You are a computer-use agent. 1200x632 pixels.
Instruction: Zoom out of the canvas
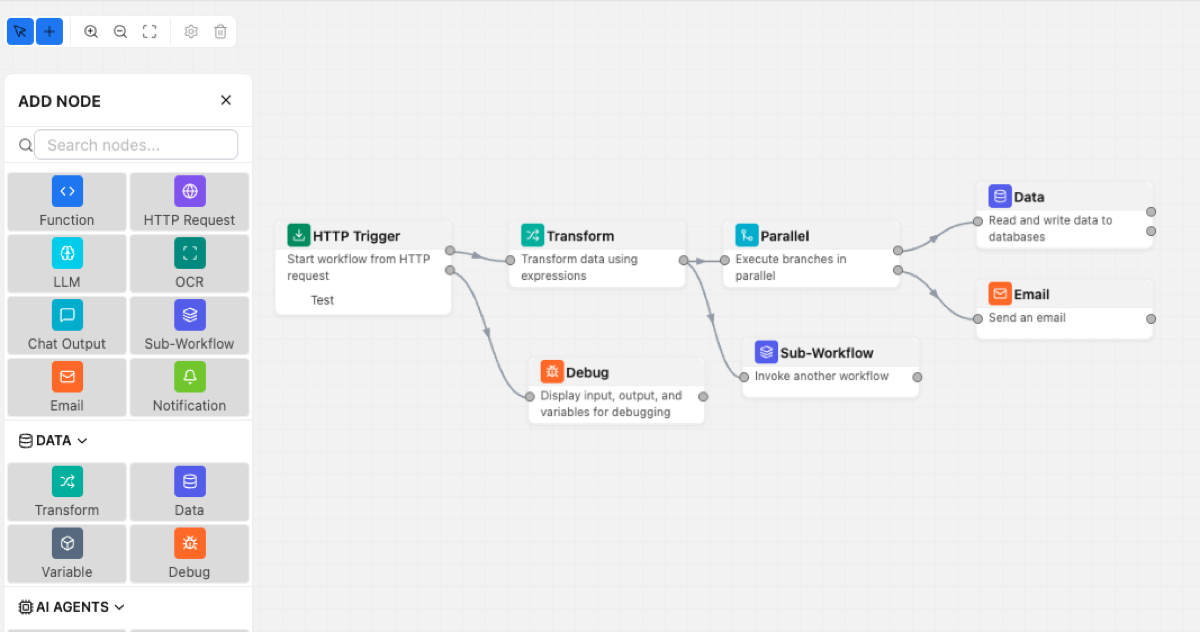tap(120, 31)
